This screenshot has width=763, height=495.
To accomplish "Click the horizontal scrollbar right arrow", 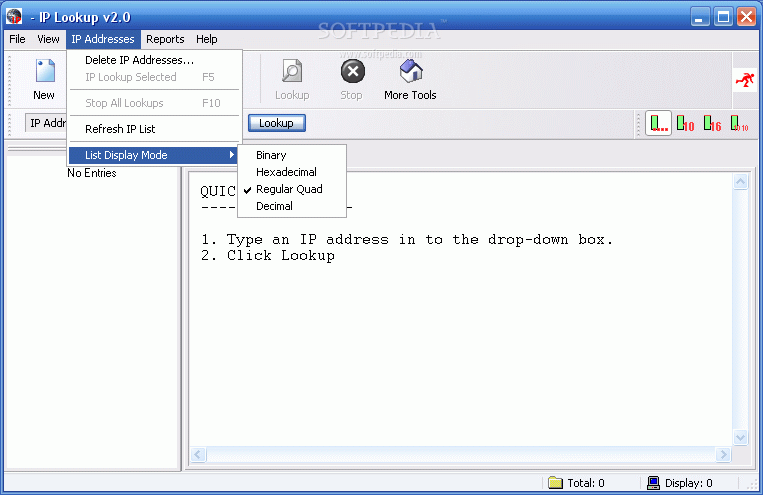I will tap(723, 455).
